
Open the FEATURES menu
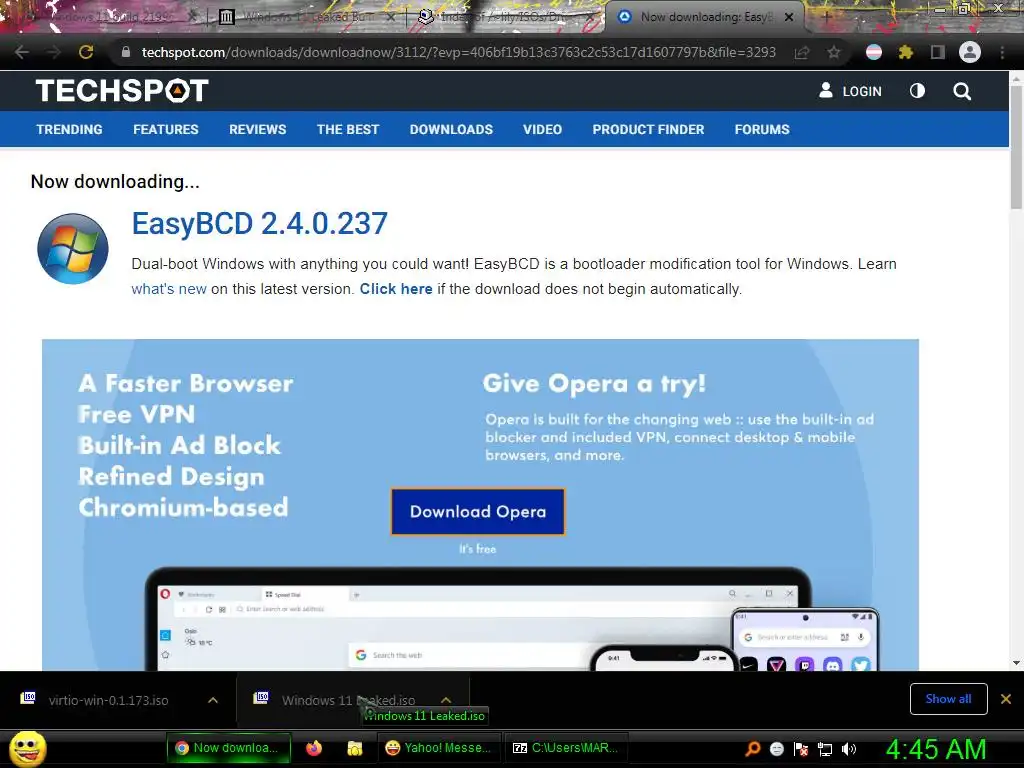(x=166, y=129)
